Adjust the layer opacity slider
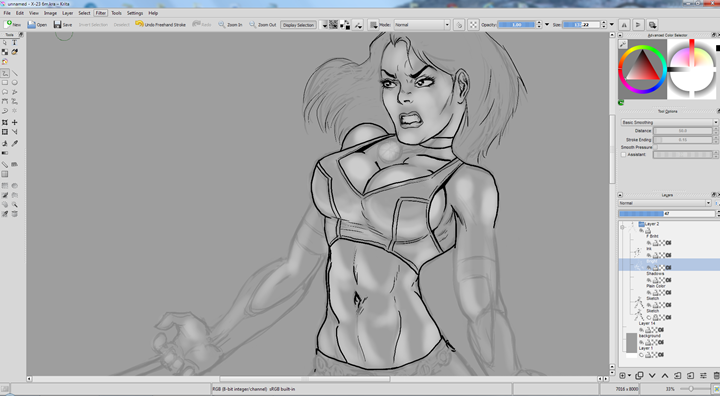The height and width of the screenshot is (396, 720). (x=666, y=214)
